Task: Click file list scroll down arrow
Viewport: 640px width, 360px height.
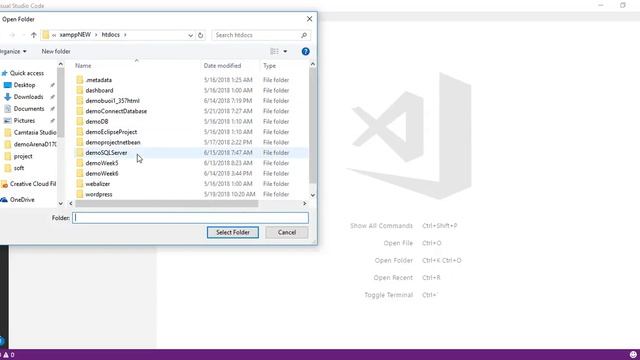Action: point(313,195)
